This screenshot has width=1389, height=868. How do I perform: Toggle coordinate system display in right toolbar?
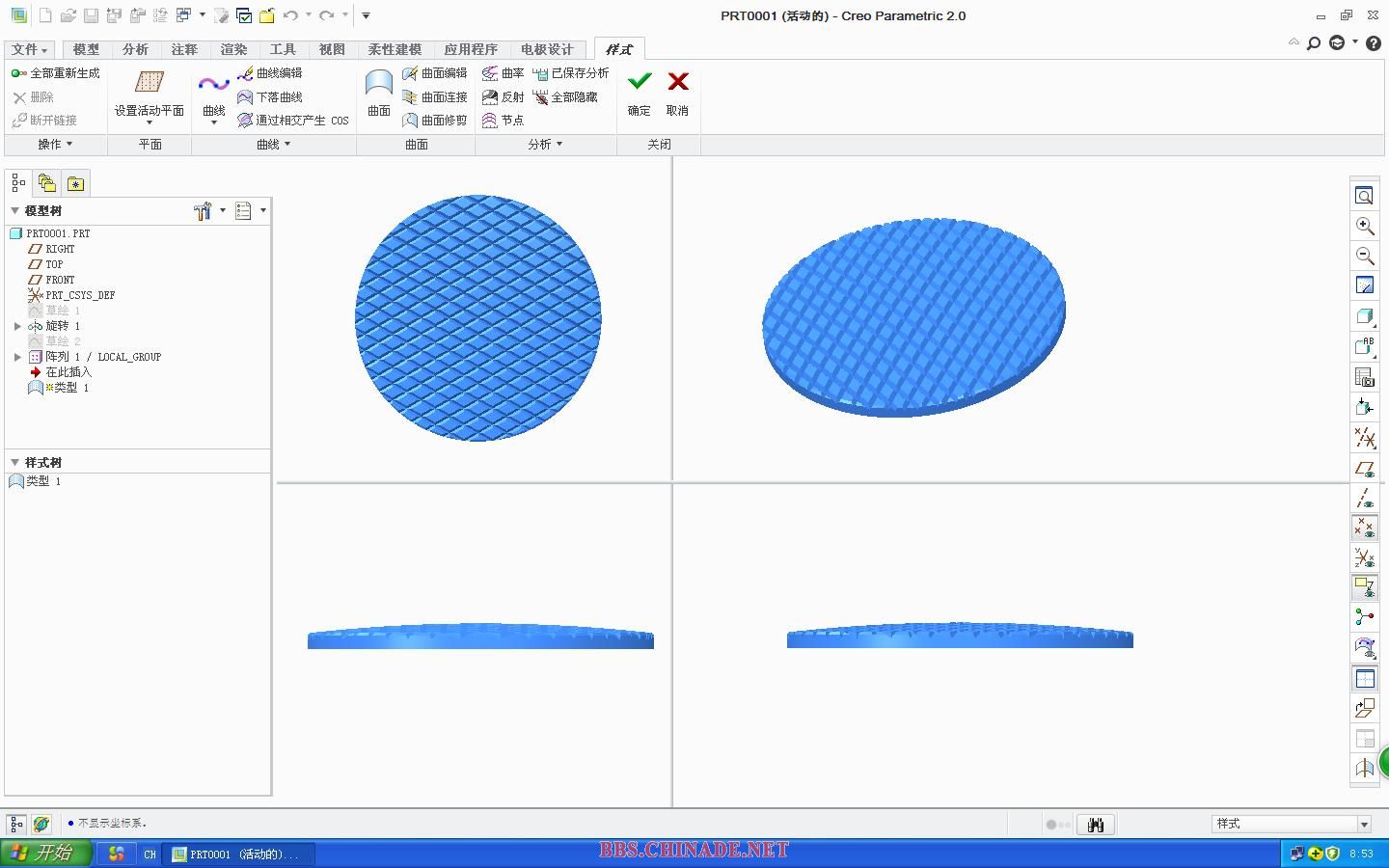point(1364,558)
